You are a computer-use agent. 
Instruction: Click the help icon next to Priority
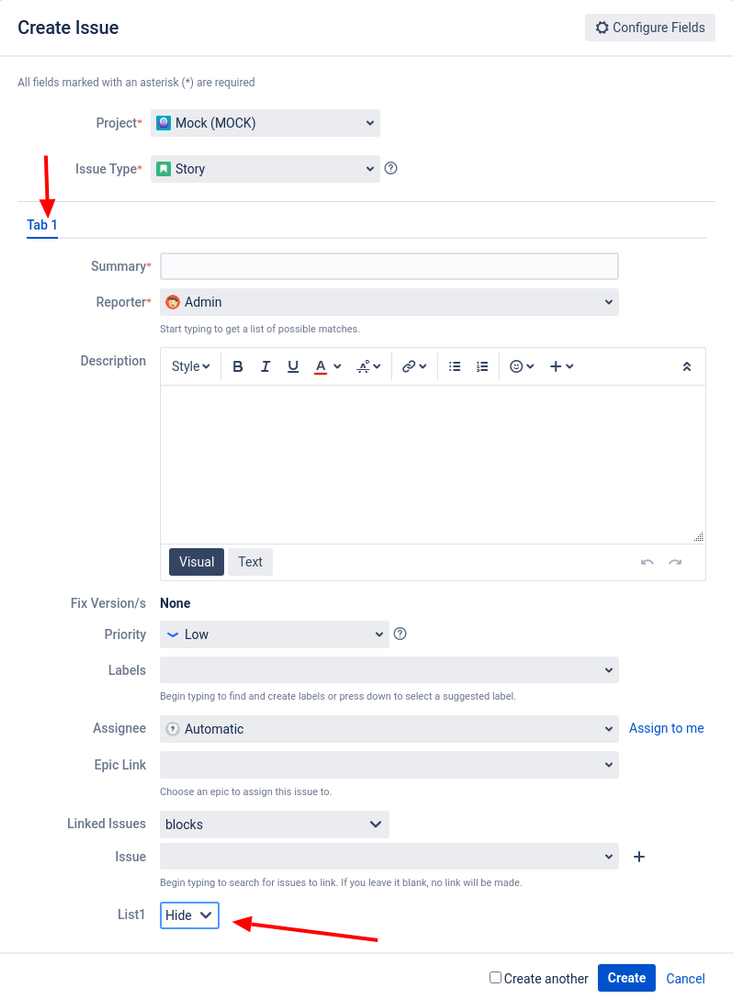[400, 634]
